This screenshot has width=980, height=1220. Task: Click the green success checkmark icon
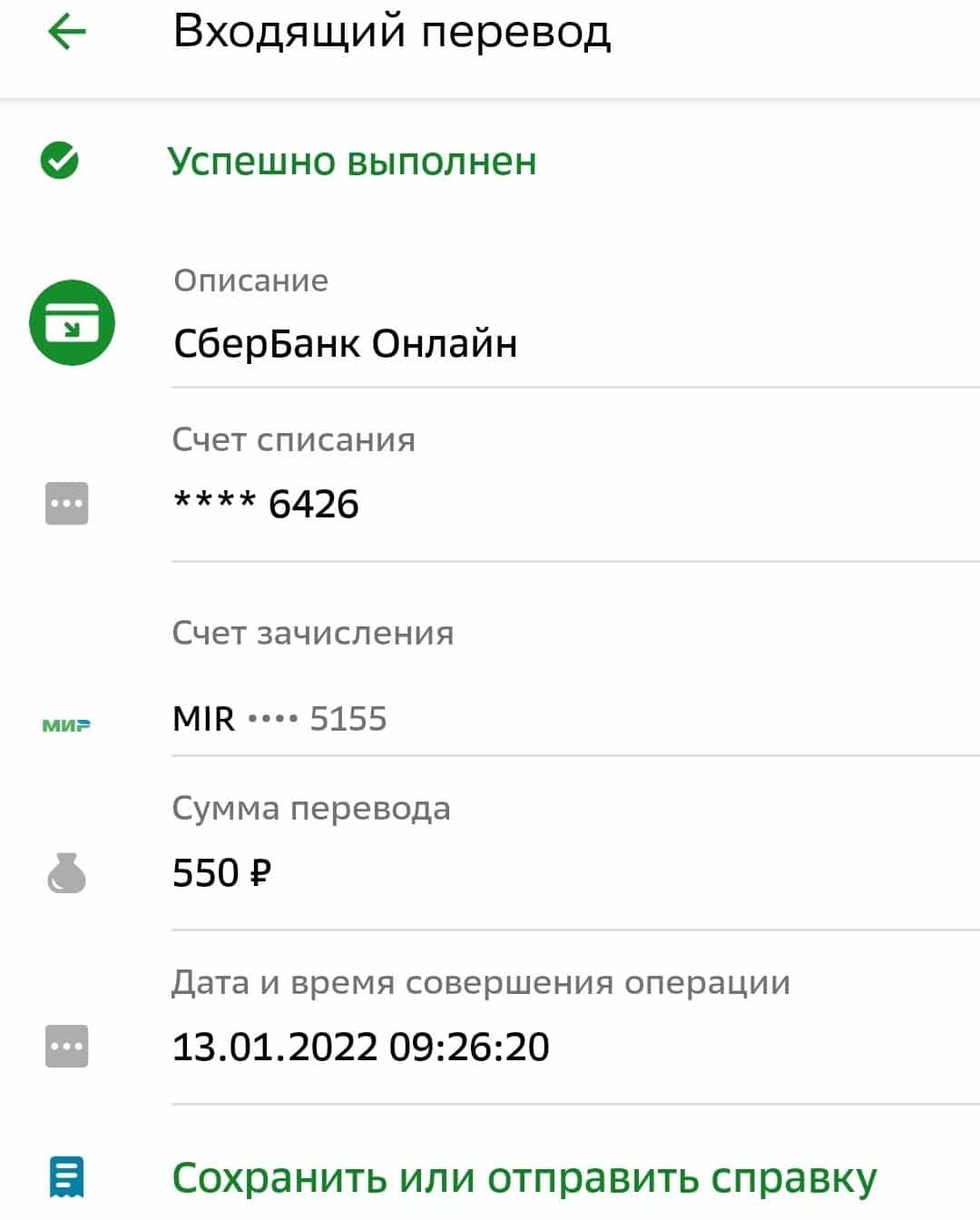[60, 161]
